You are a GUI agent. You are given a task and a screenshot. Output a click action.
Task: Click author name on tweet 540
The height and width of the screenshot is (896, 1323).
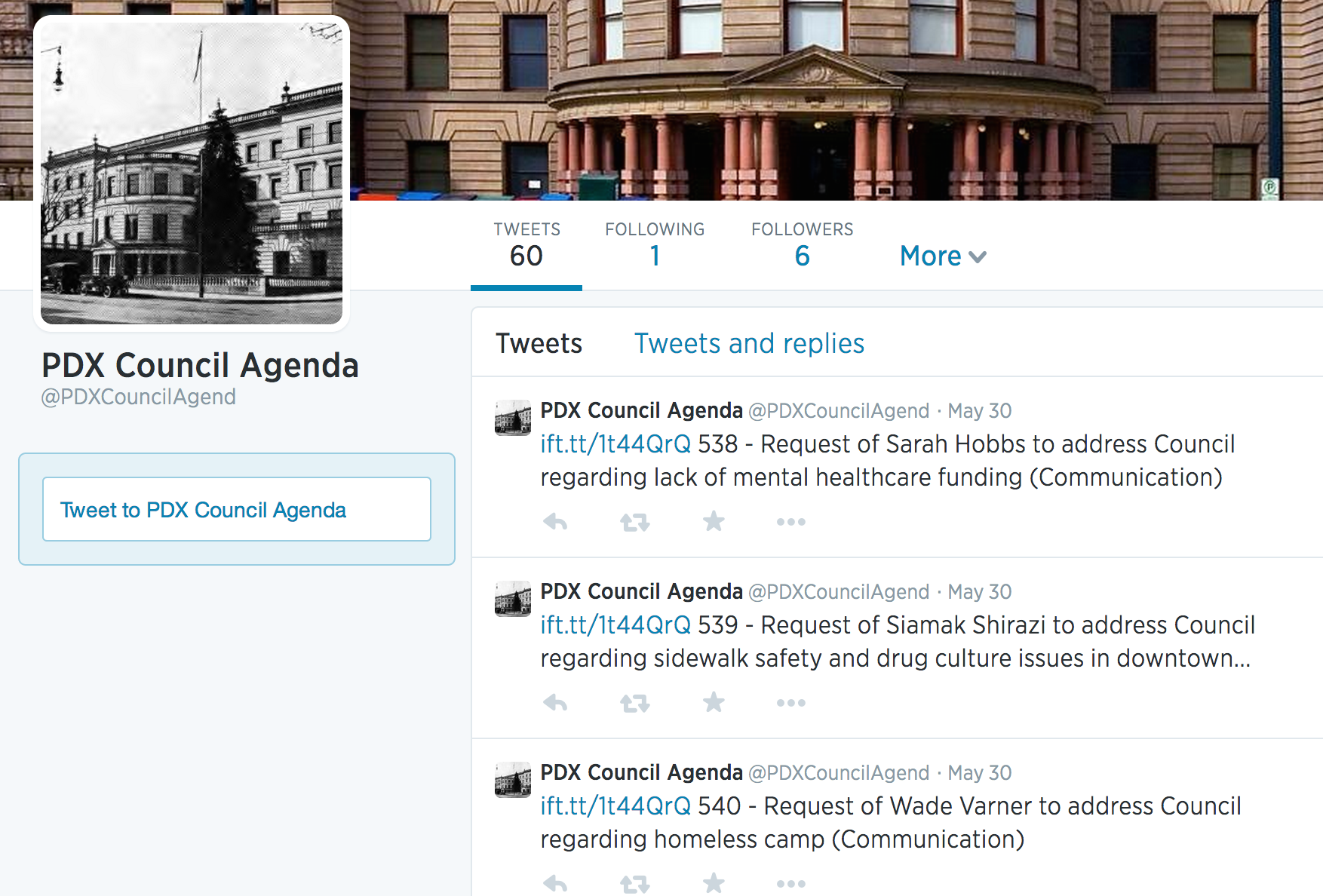click(642, 773)
